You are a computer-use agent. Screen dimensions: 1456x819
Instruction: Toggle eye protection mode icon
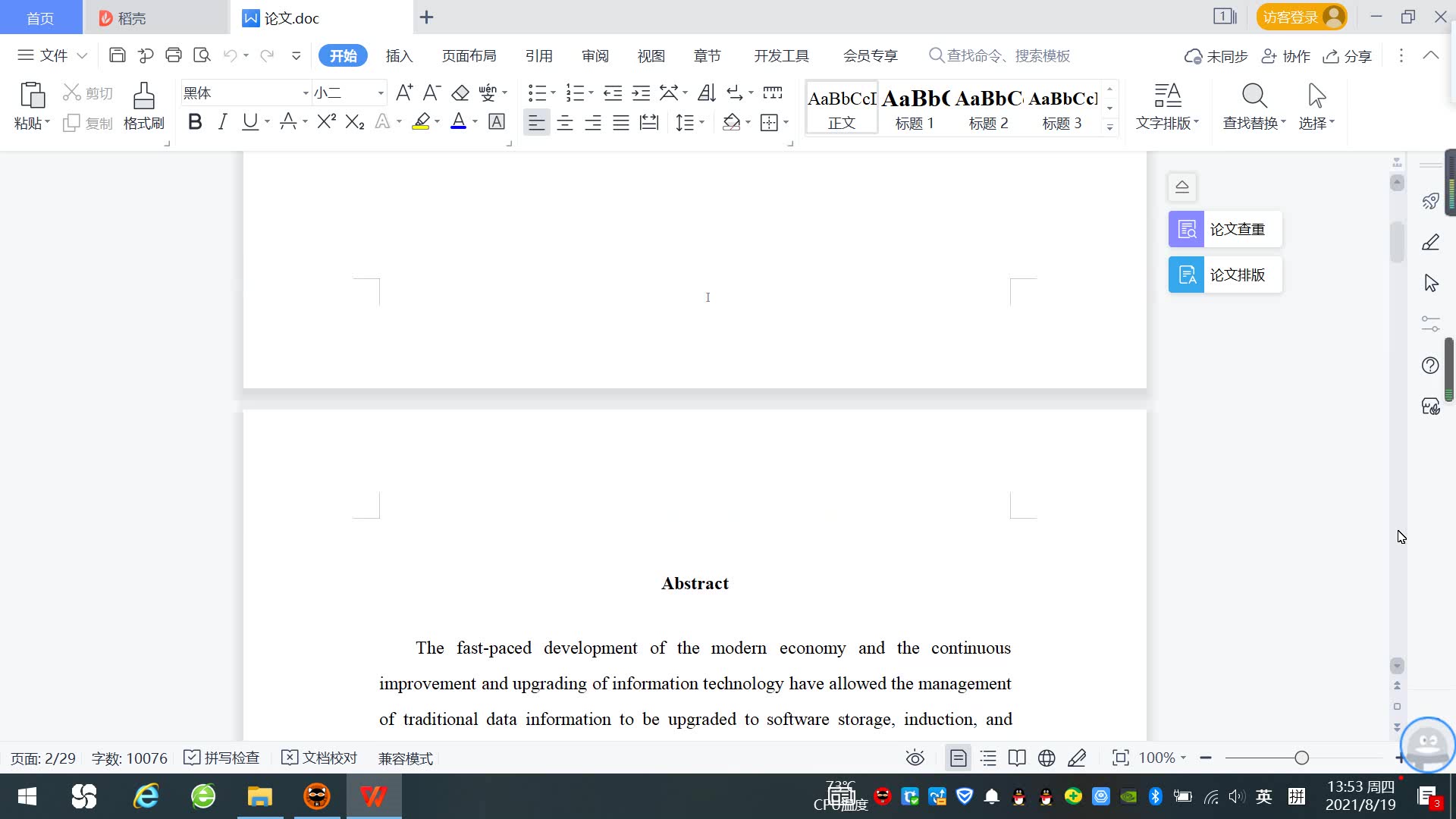[x=915, y=758]
